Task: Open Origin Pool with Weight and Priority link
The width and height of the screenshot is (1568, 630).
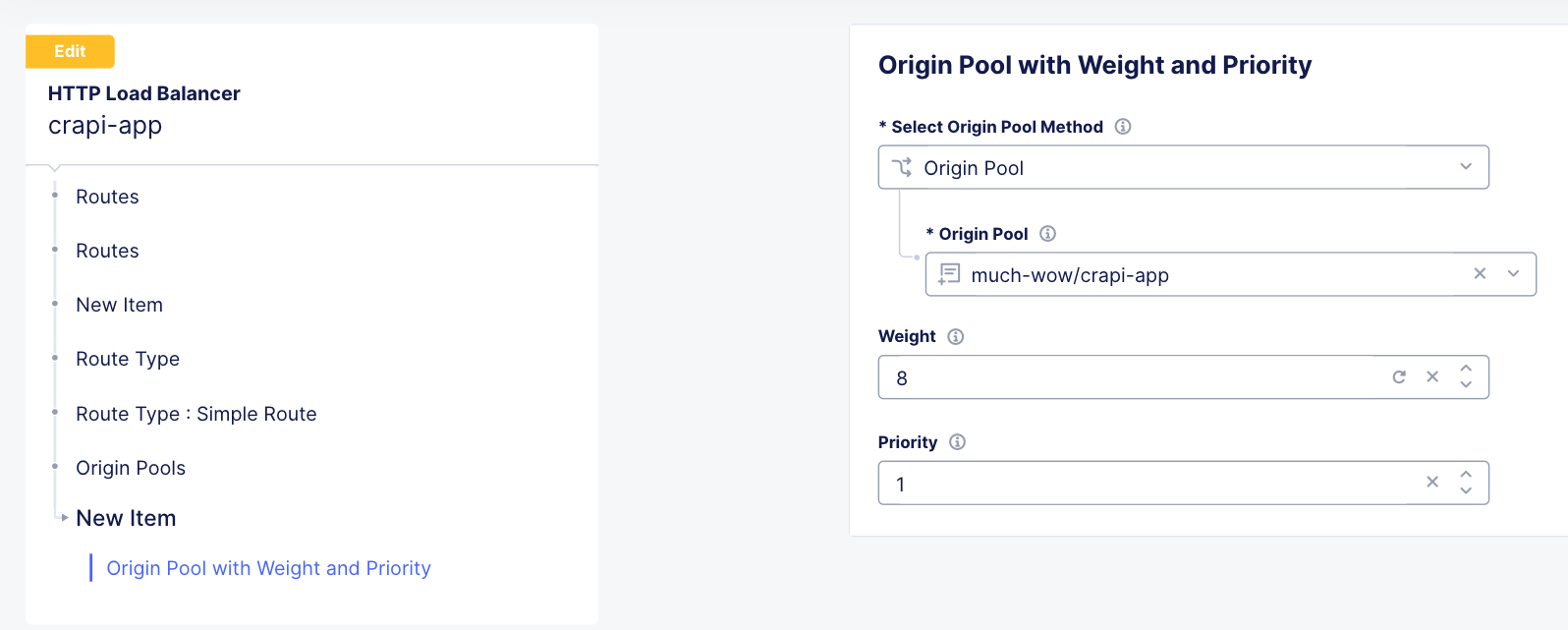Action: coord(268,567)
